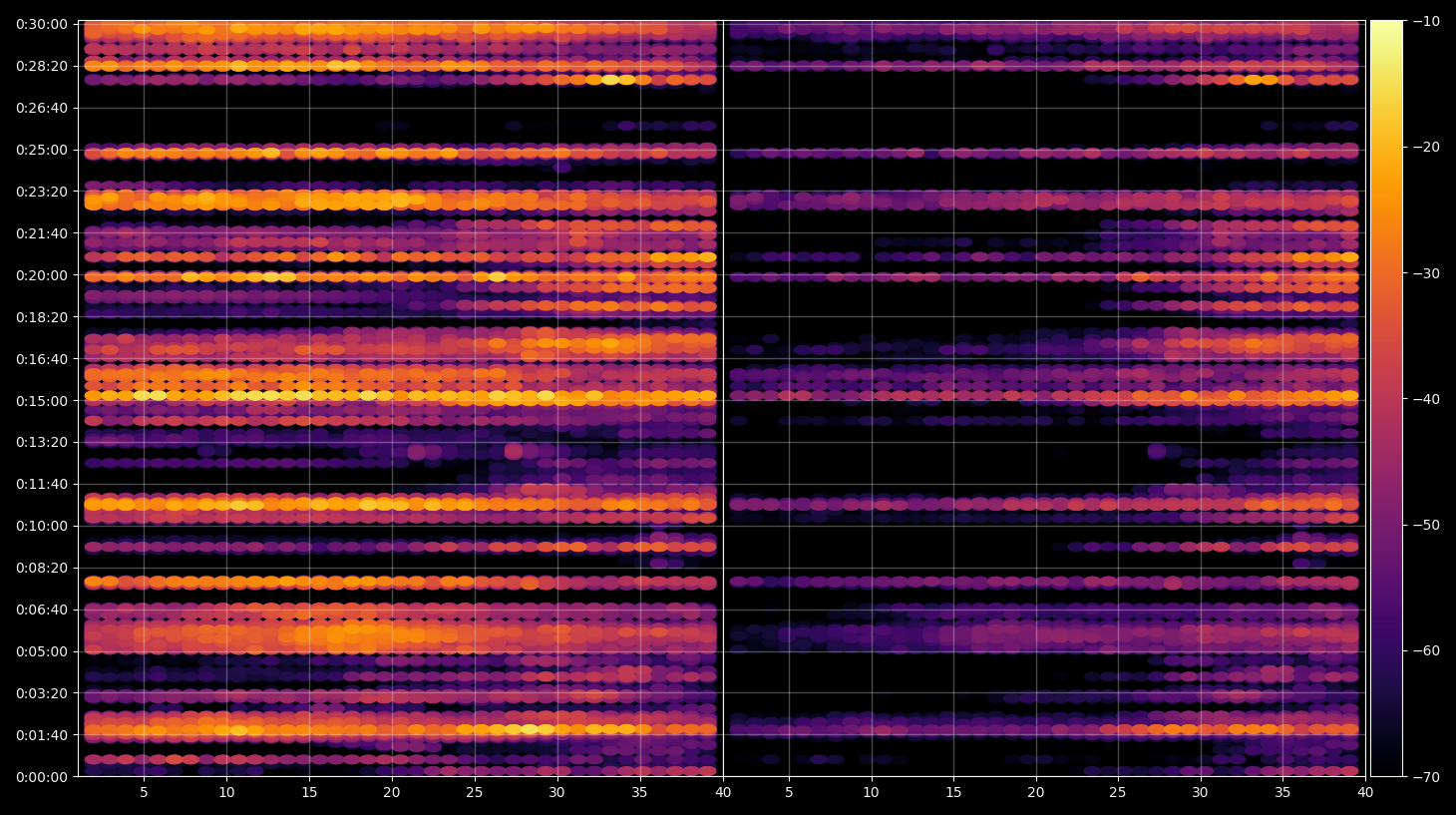
Task: Click the inferno gradient colorbar
Action: pos(1386,398)
